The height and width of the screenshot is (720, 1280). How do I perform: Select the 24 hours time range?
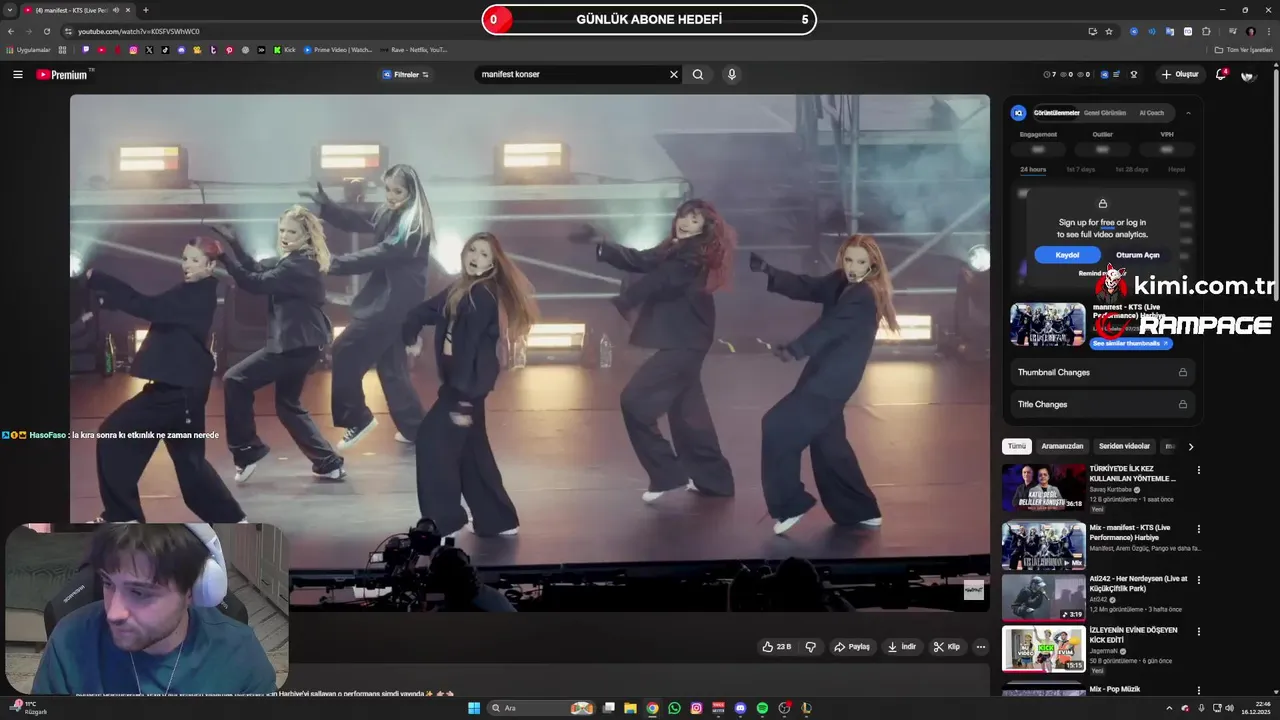[x=1033, y=170]
